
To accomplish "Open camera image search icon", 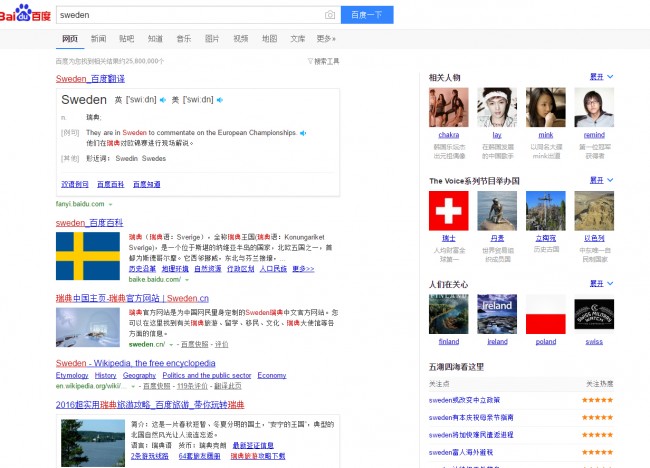I will pos(330,15).
